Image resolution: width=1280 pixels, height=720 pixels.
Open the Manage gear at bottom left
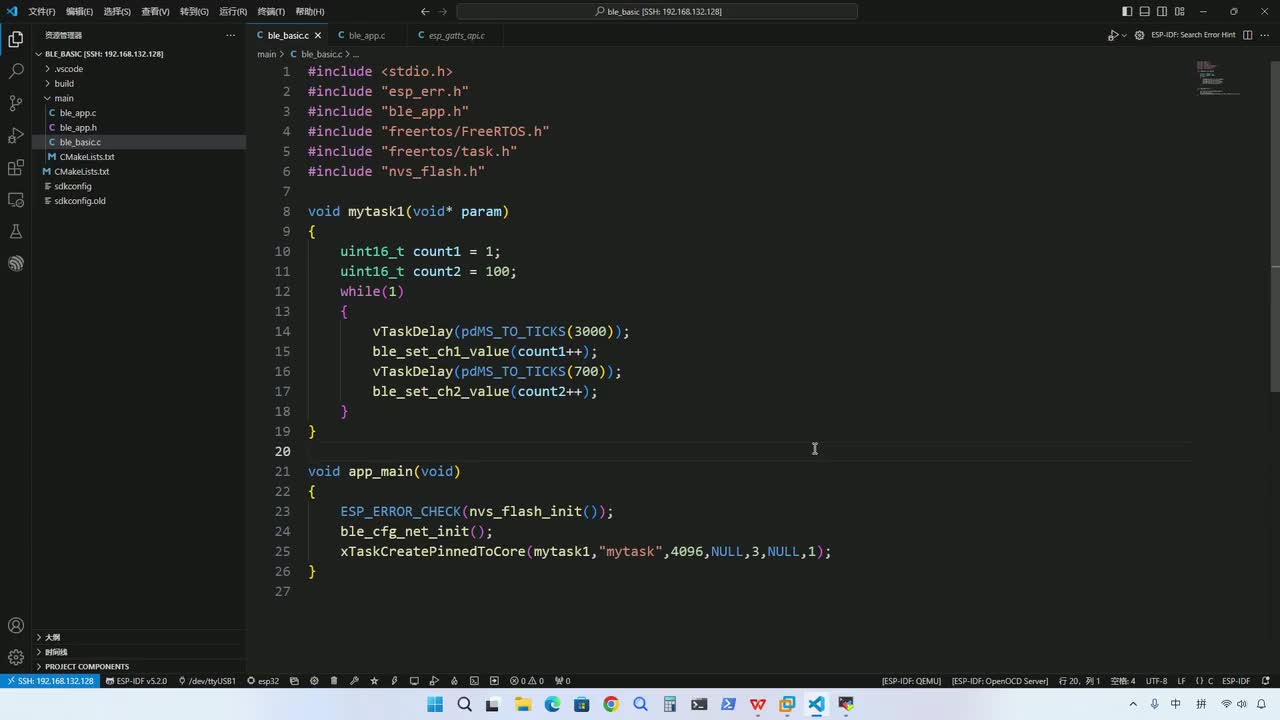[x=16, y=657]
